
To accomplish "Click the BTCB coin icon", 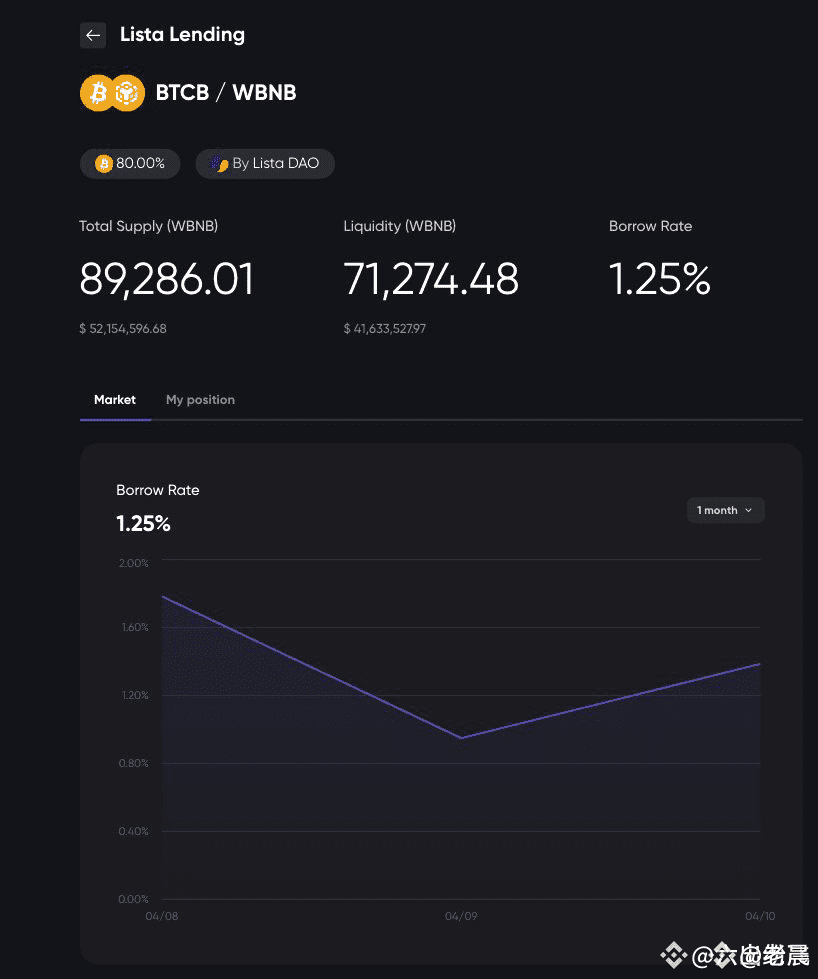I will tap(98, 92).
